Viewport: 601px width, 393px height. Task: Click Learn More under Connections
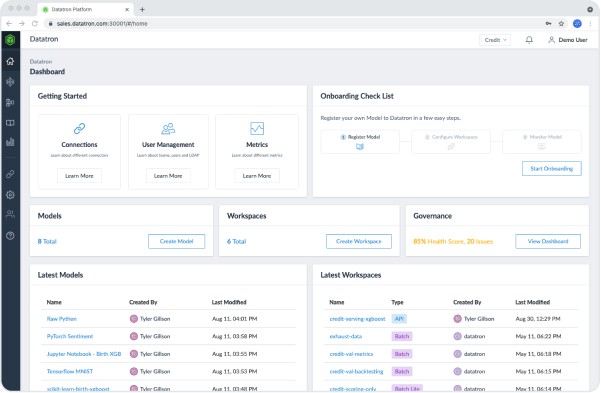coord(79,176)
